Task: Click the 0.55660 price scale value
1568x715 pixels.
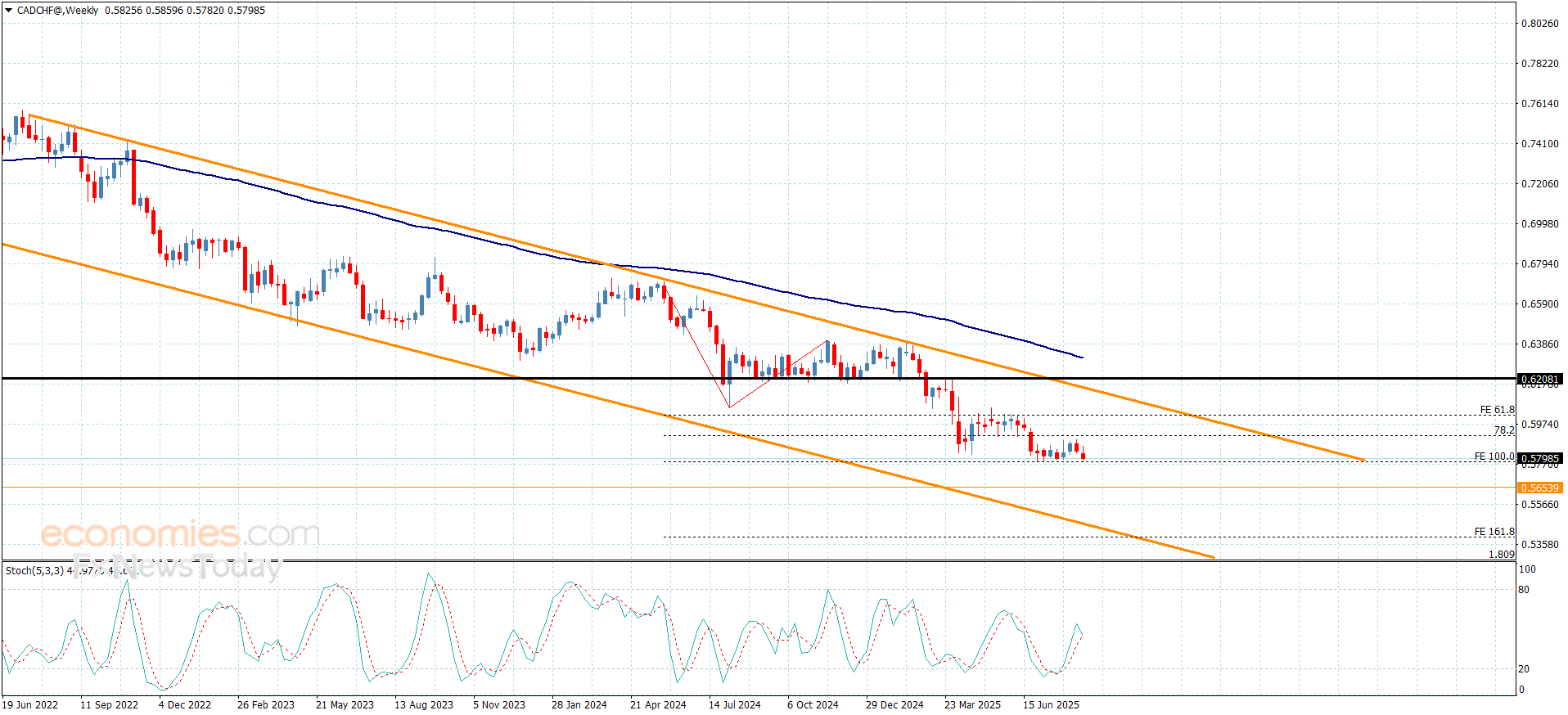Action: tap(1539, 505)
